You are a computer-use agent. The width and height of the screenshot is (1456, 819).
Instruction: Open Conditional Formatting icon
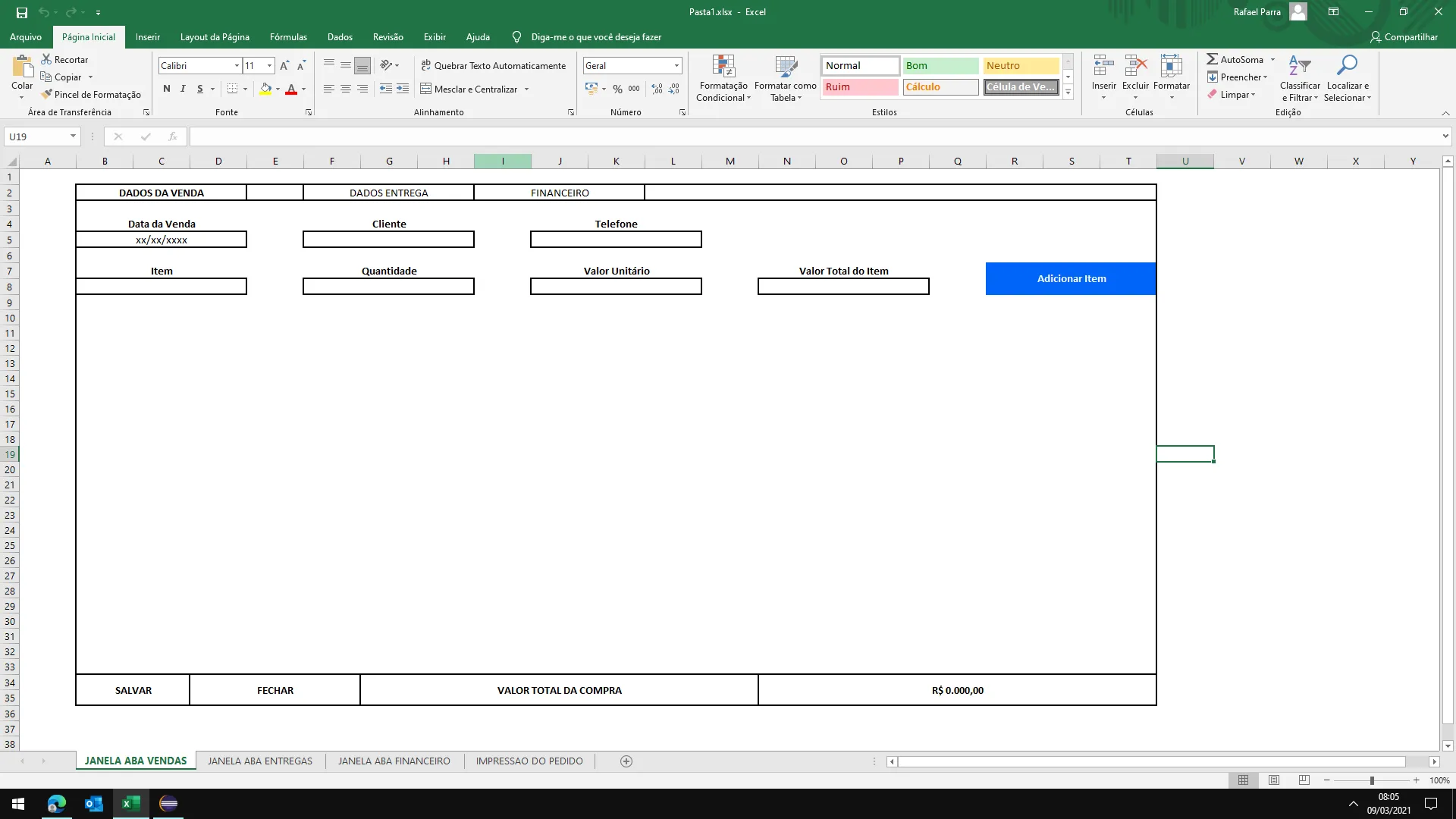click(x=723, y=67)
